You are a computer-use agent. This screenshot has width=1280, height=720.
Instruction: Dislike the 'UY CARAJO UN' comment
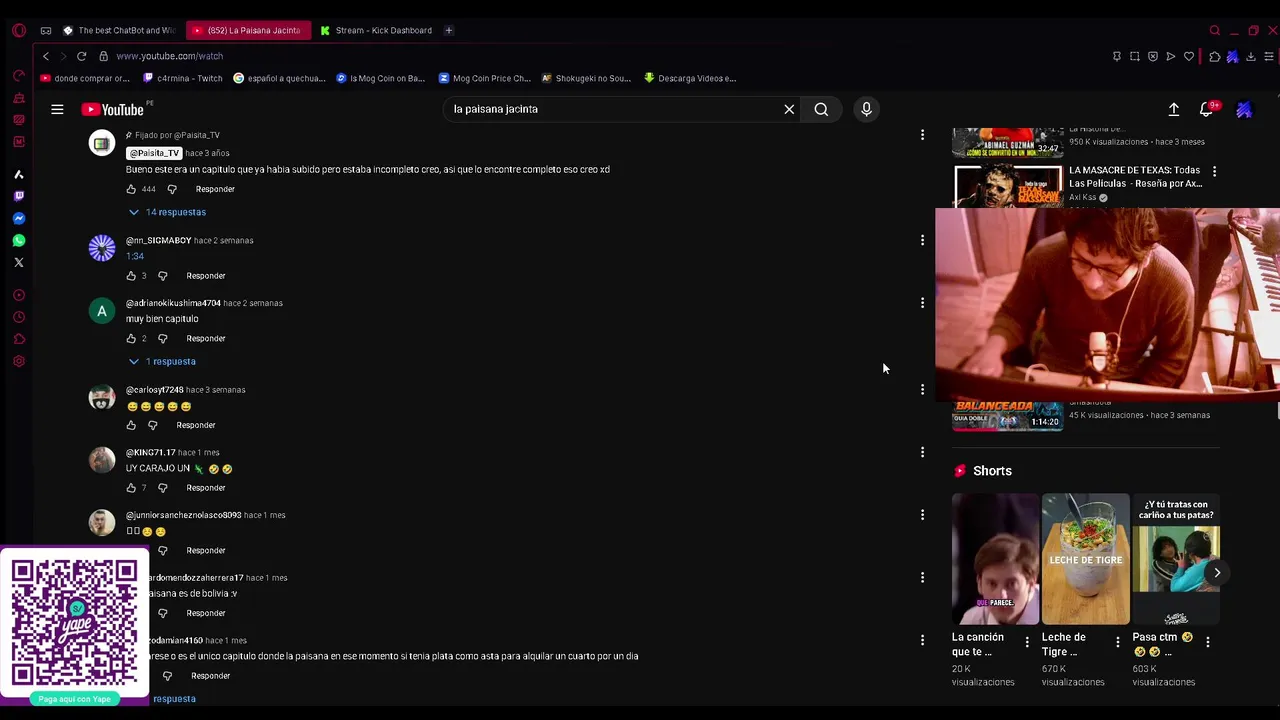(x=162, y=488)
